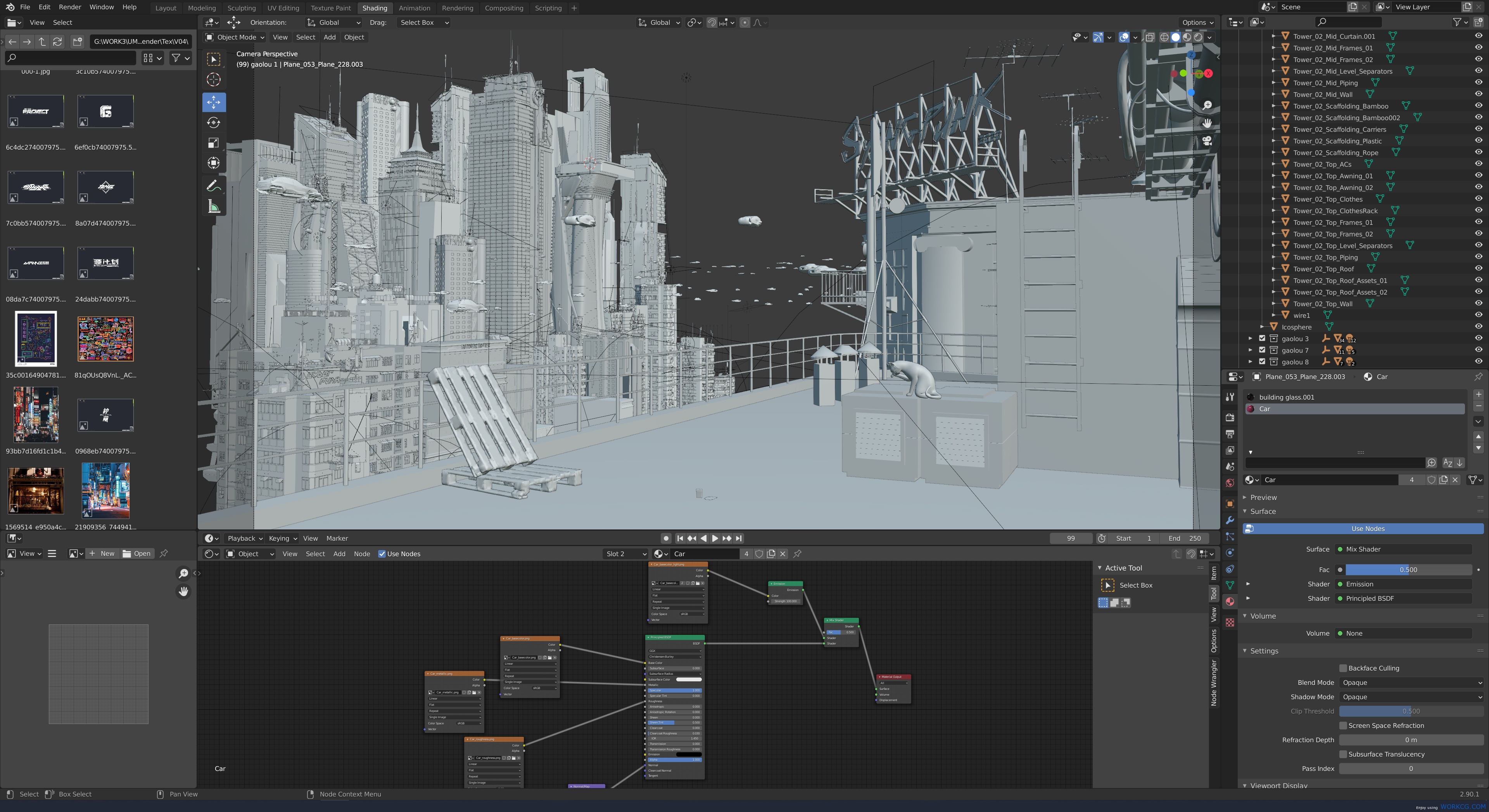Screen dimensions: 1489x812
Task: Select the 81qOUsQ8VnL neon signs thumbnail
Action: pyautogui.click(x=105, y=339)
